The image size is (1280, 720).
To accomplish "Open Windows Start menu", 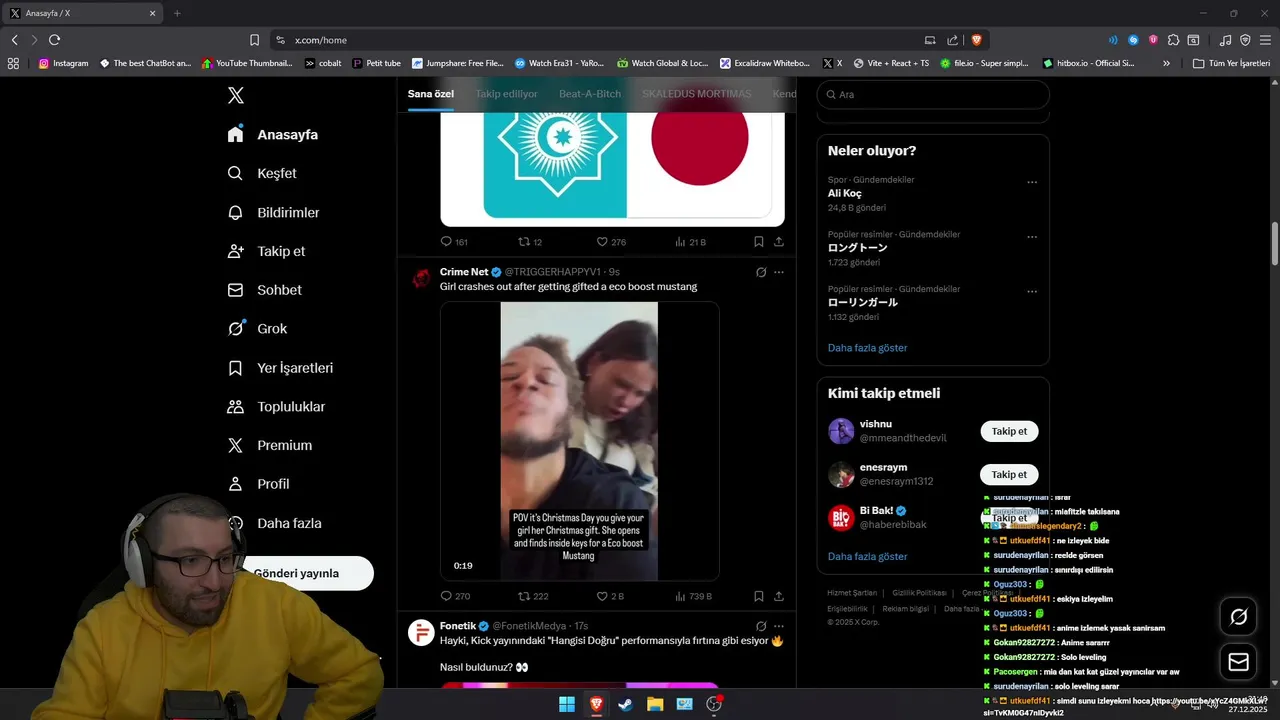I will click(567, 704).
